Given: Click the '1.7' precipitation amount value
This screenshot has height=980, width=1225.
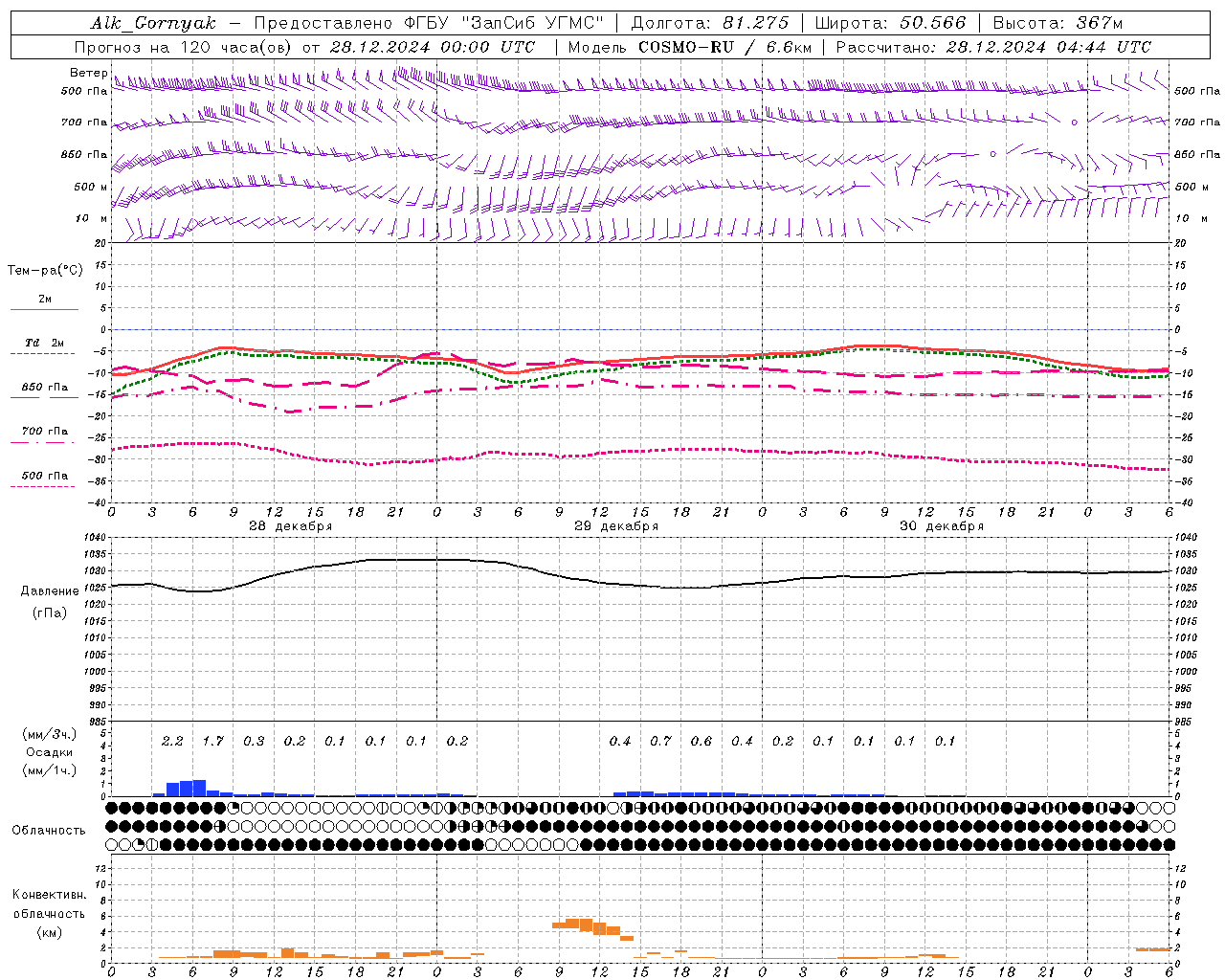Looking at the screenshot, I should pos(212,741).
